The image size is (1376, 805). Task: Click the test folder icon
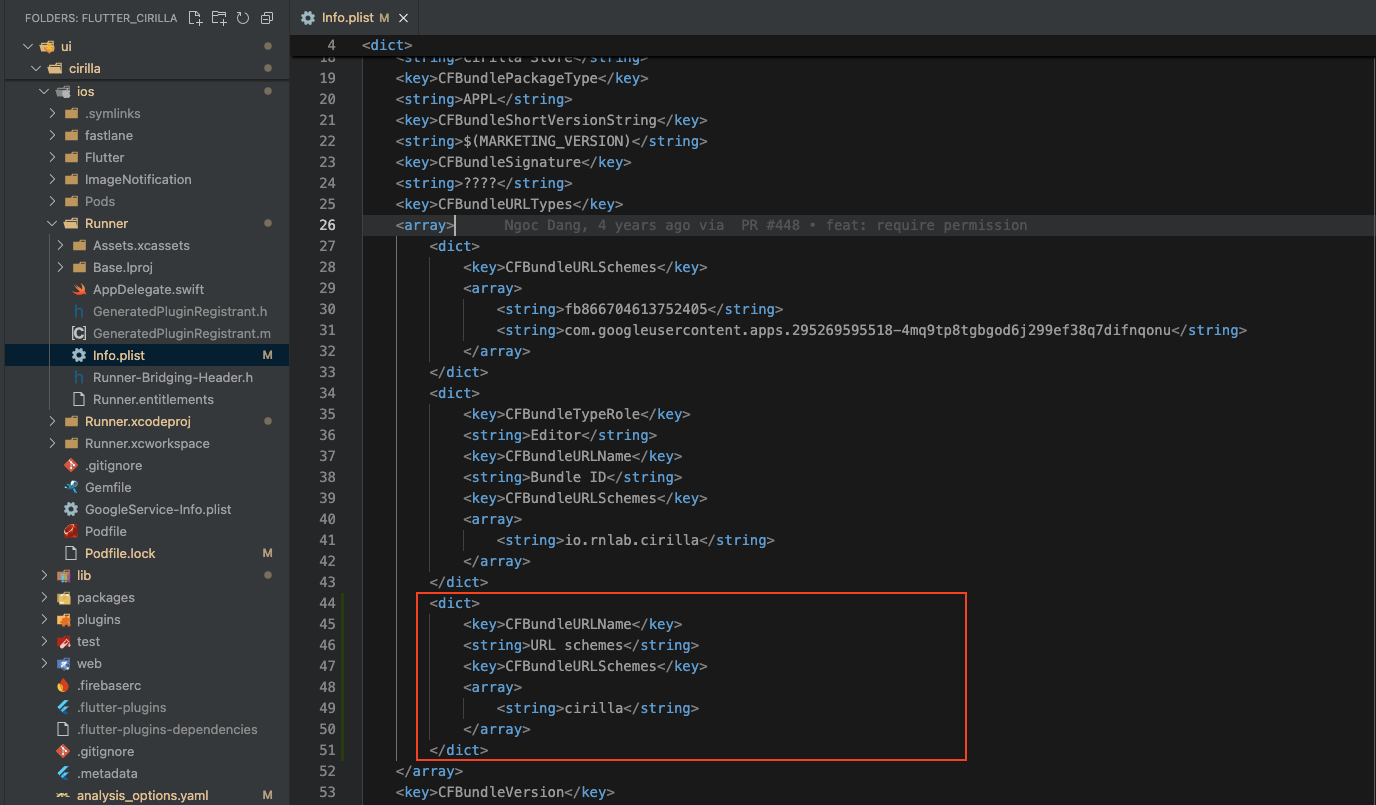[x=63, y=641]
